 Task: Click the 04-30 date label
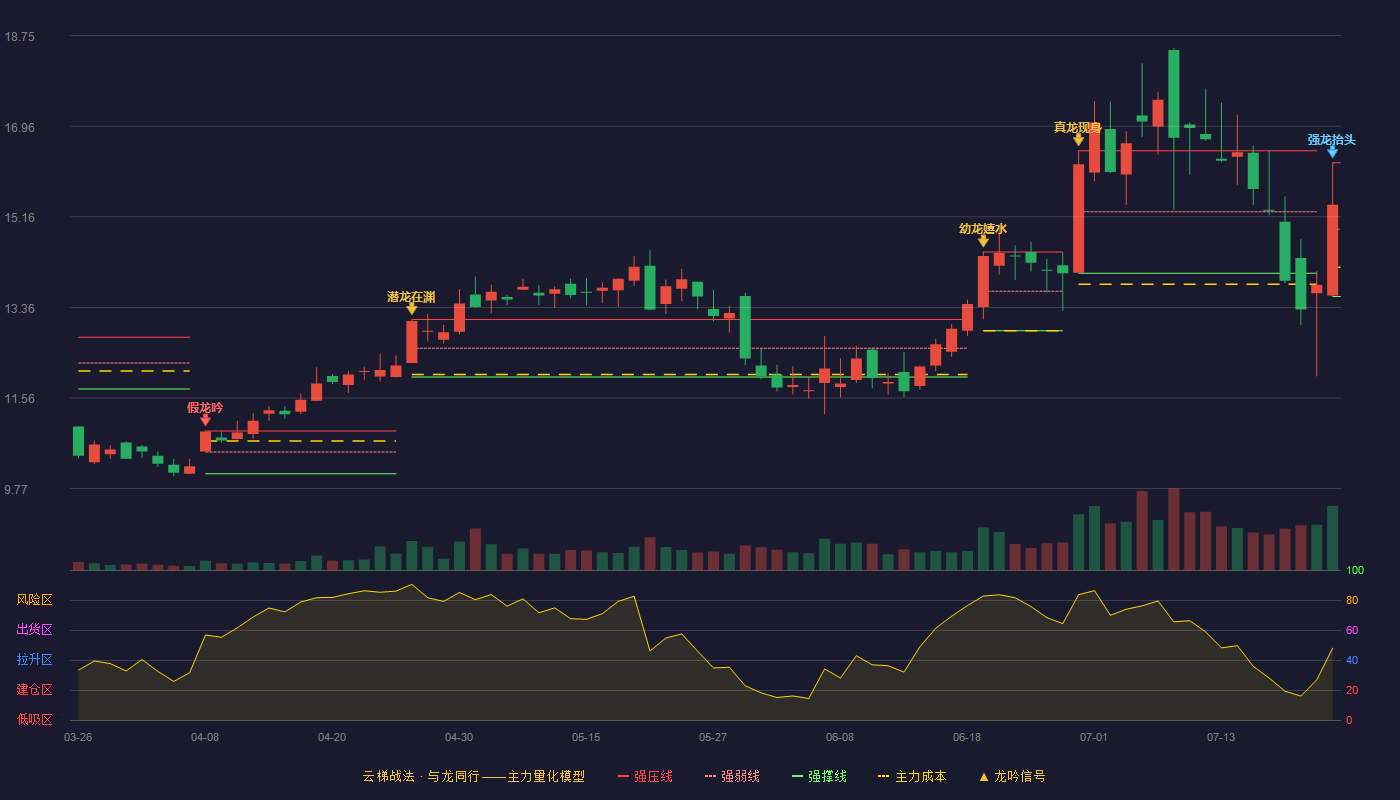459,737
